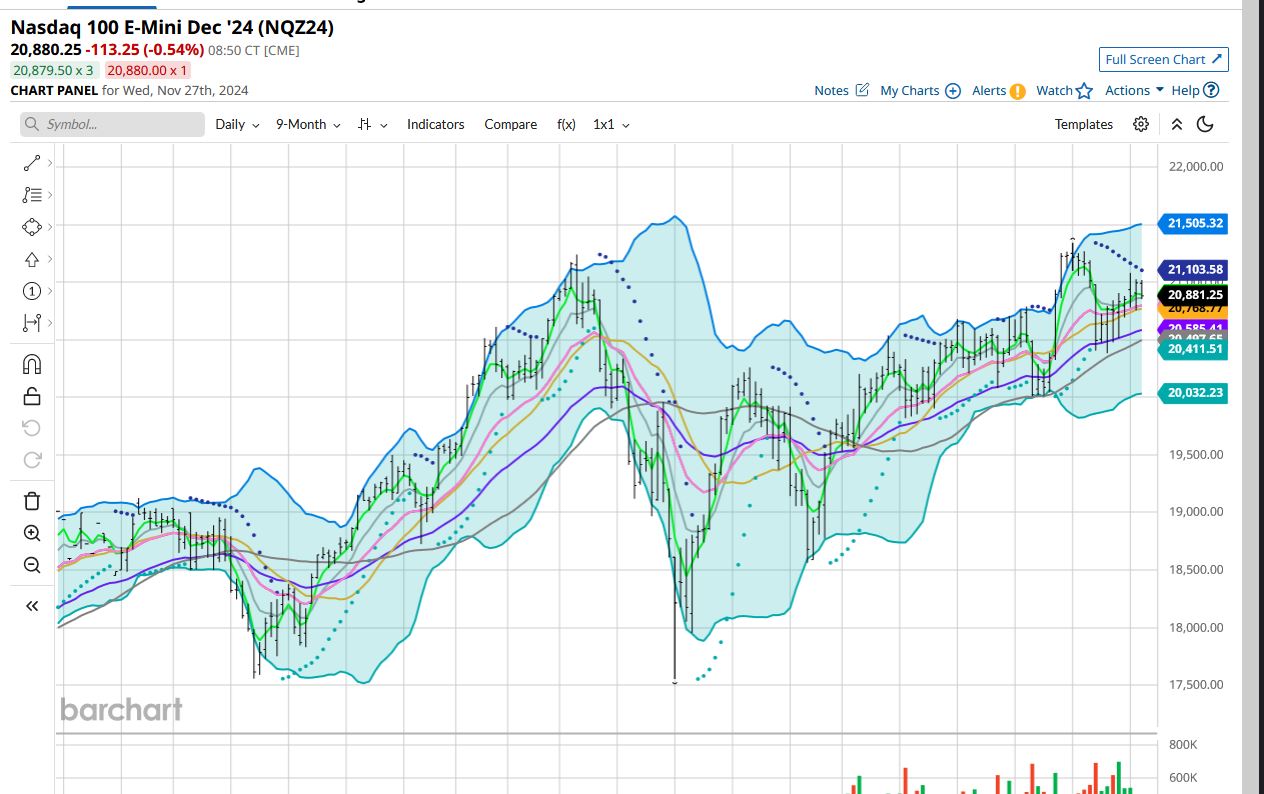The height and width of the screenshot is (794, 1264).
Task: Toggle dark mode moon icon
Action: [x=1205, y=124]
